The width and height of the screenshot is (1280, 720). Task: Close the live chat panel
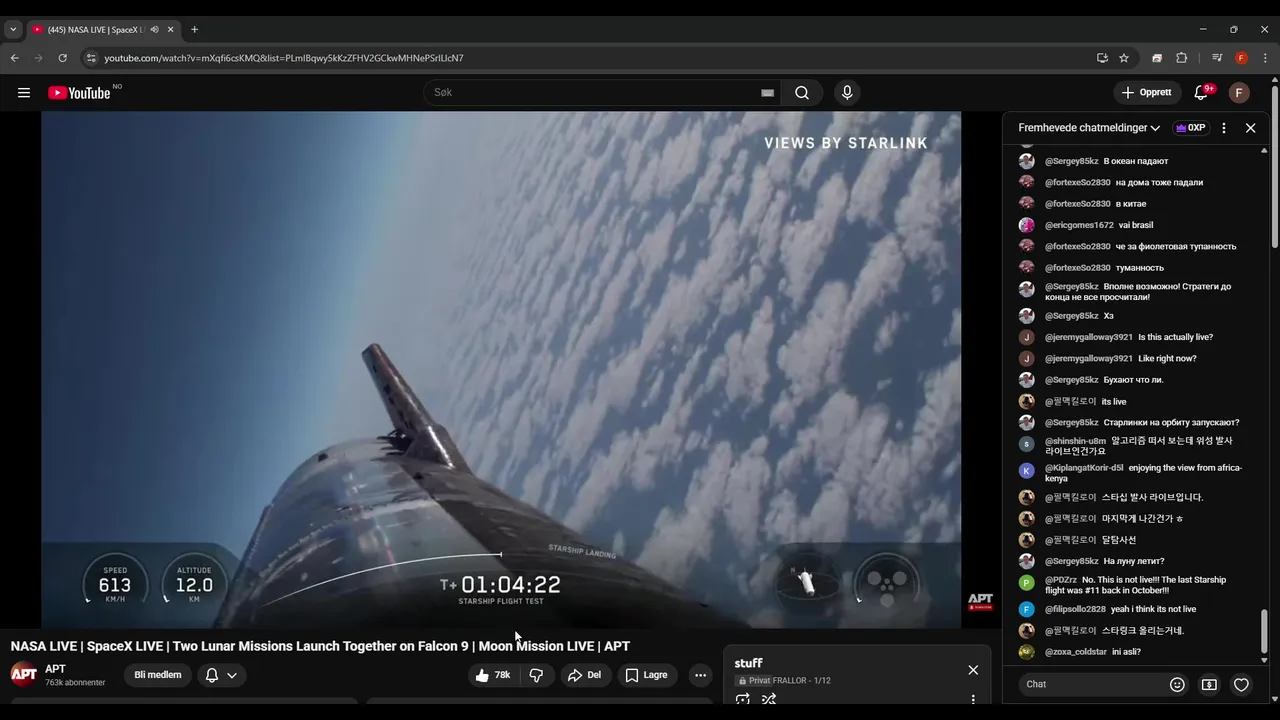click(1250, 128)
